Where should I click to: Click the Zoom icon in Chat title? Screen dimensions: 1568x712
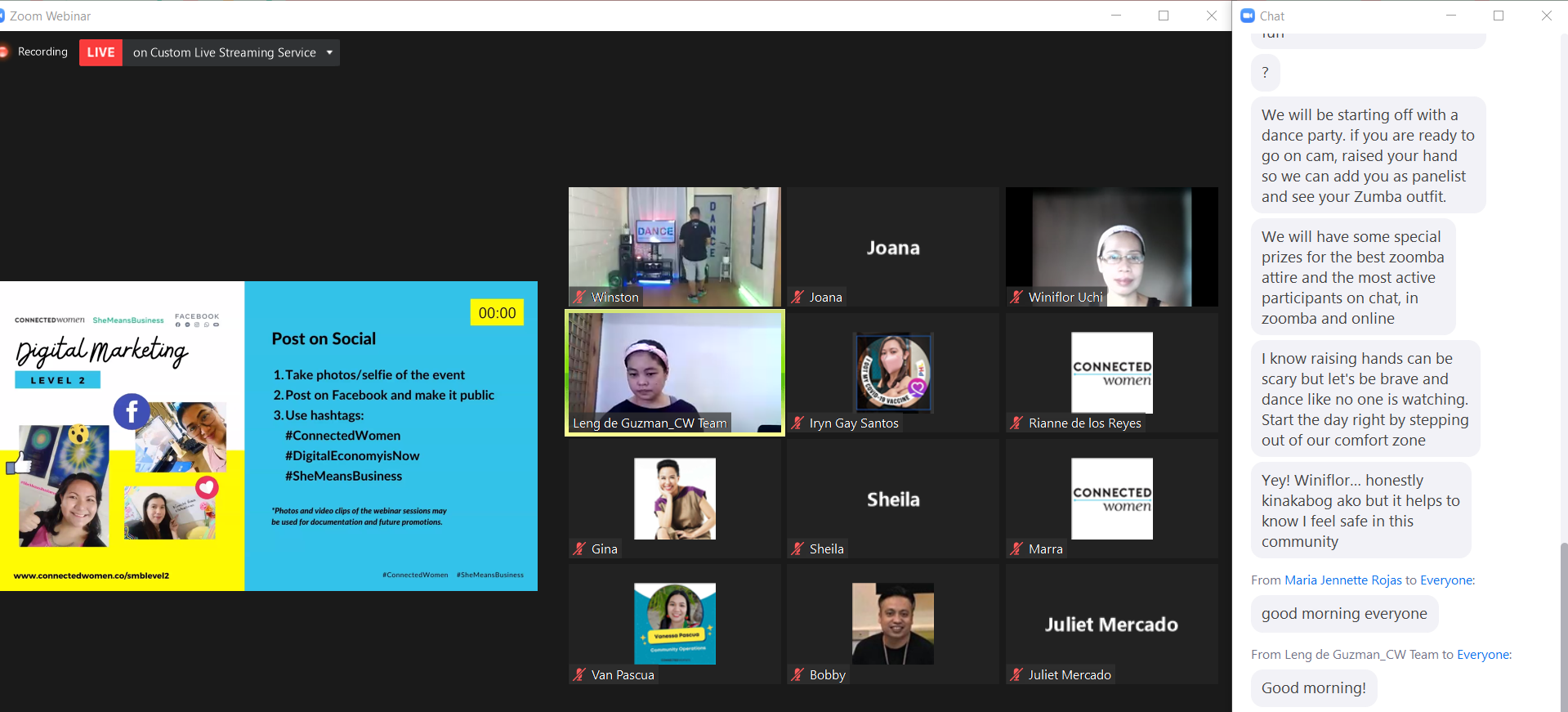point(1248,16)
